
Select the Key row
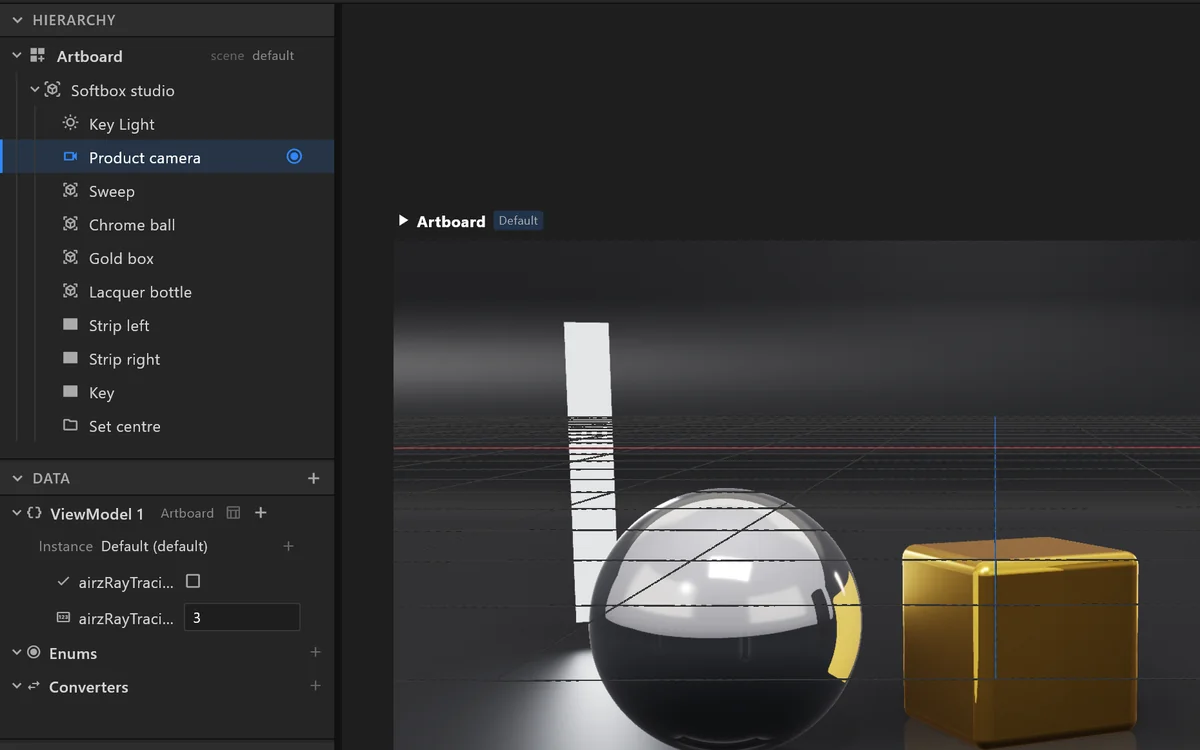tap(167, 392)
